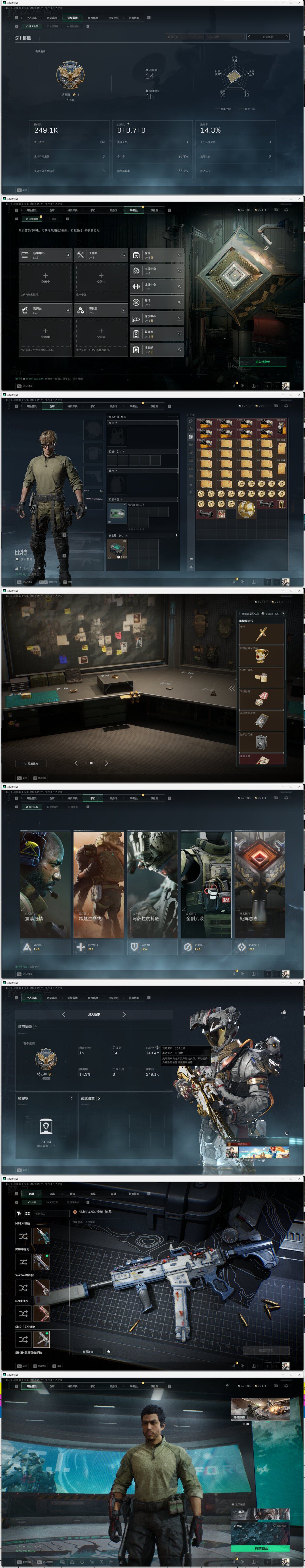Open 交易行 tab in the stash screen
Viewport: 305px width, 1568px height.
coord(113,406)
